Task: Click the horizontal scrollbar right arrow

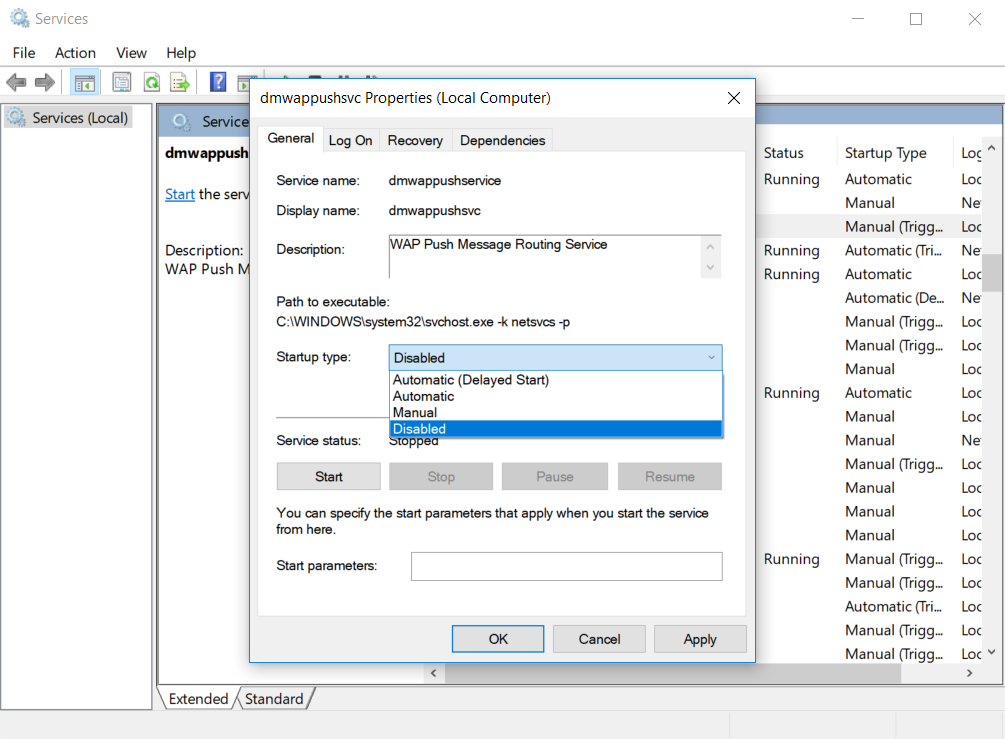Action: click(969, 673)
